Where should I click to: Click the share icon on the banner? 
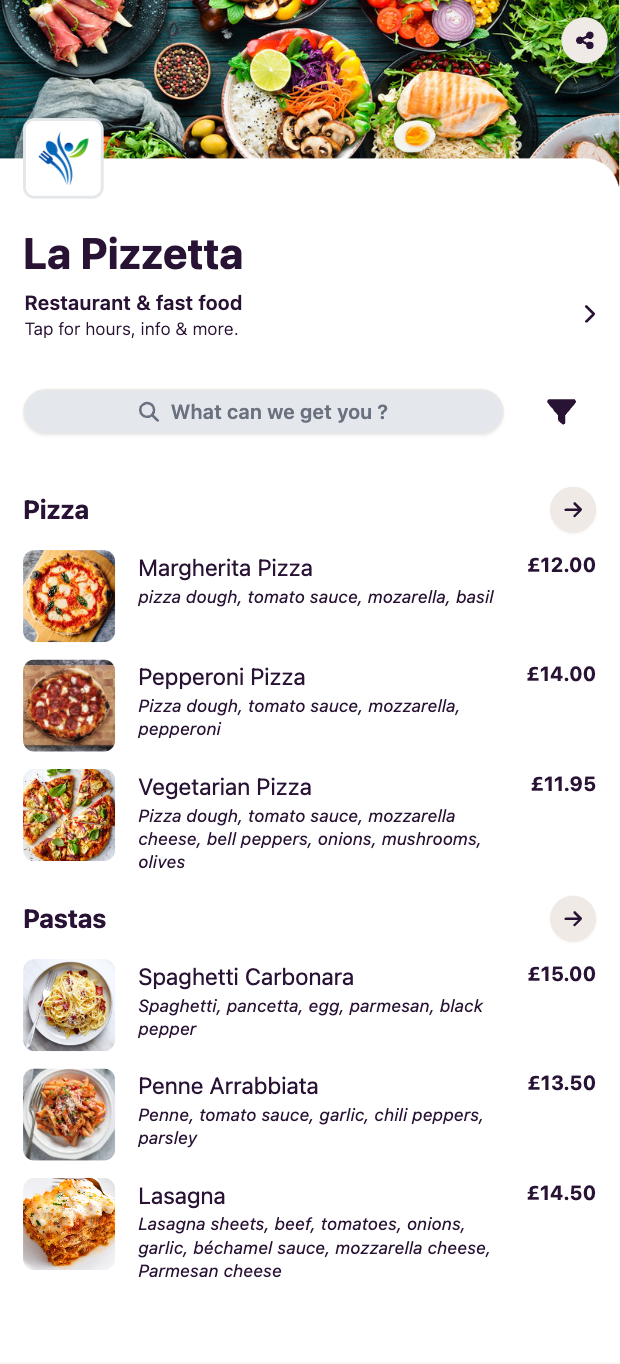click(x=585, y=41)
